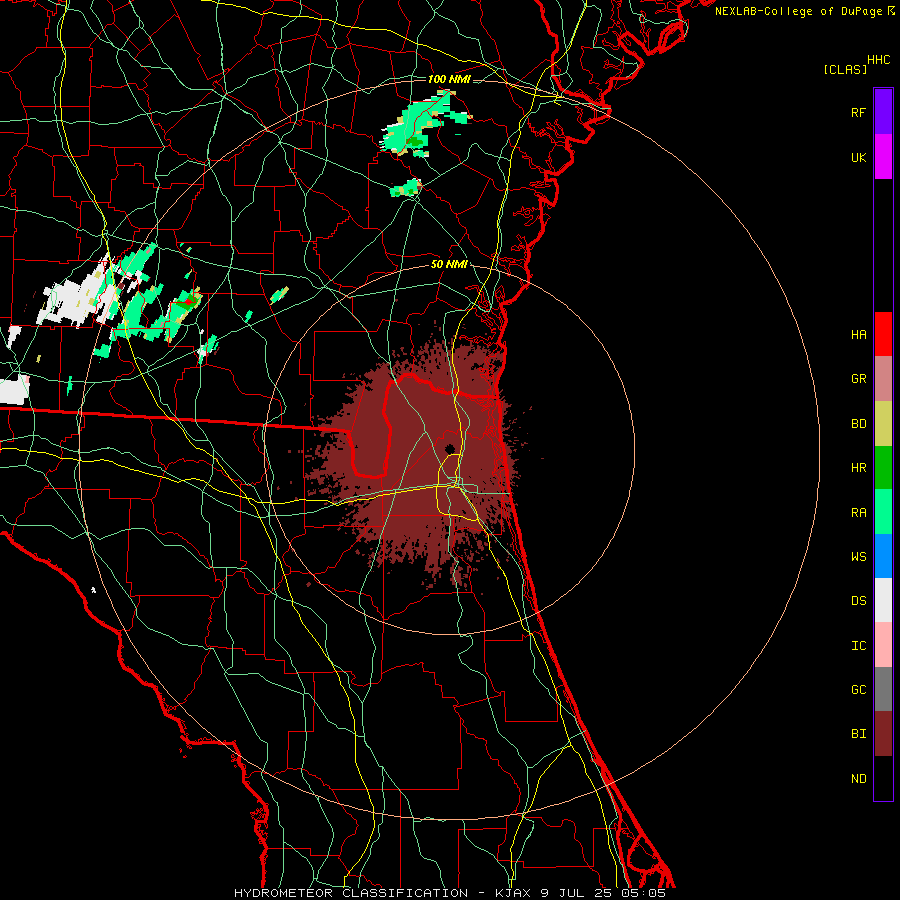Click the black radar site dot
This screenshot has height=900, width=900.
coord(450,449)
